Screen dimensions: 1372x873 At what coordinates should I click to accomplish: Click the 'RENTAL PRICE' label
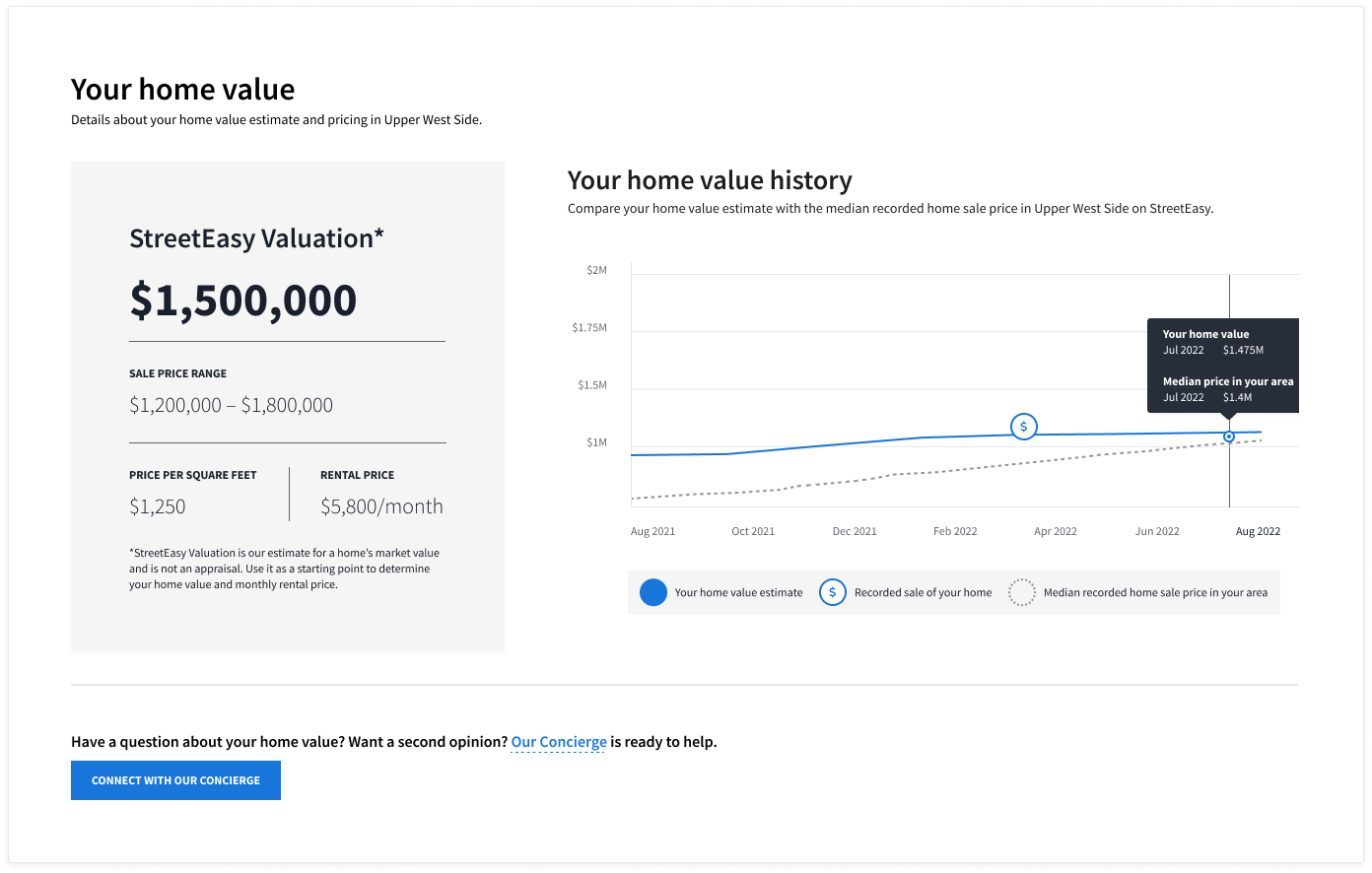click(357, 475)
